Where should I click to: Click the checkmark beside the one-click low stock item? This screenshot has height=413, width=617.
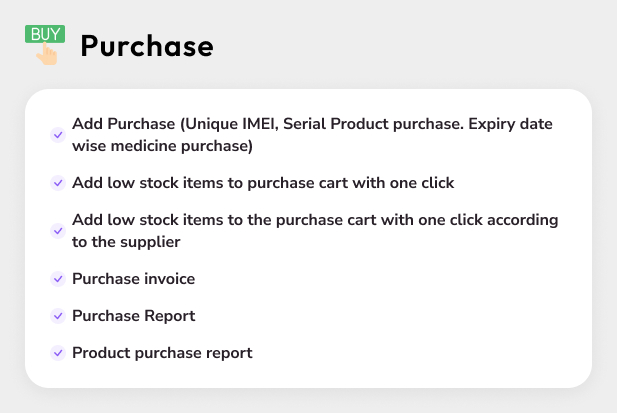(56, 183)
